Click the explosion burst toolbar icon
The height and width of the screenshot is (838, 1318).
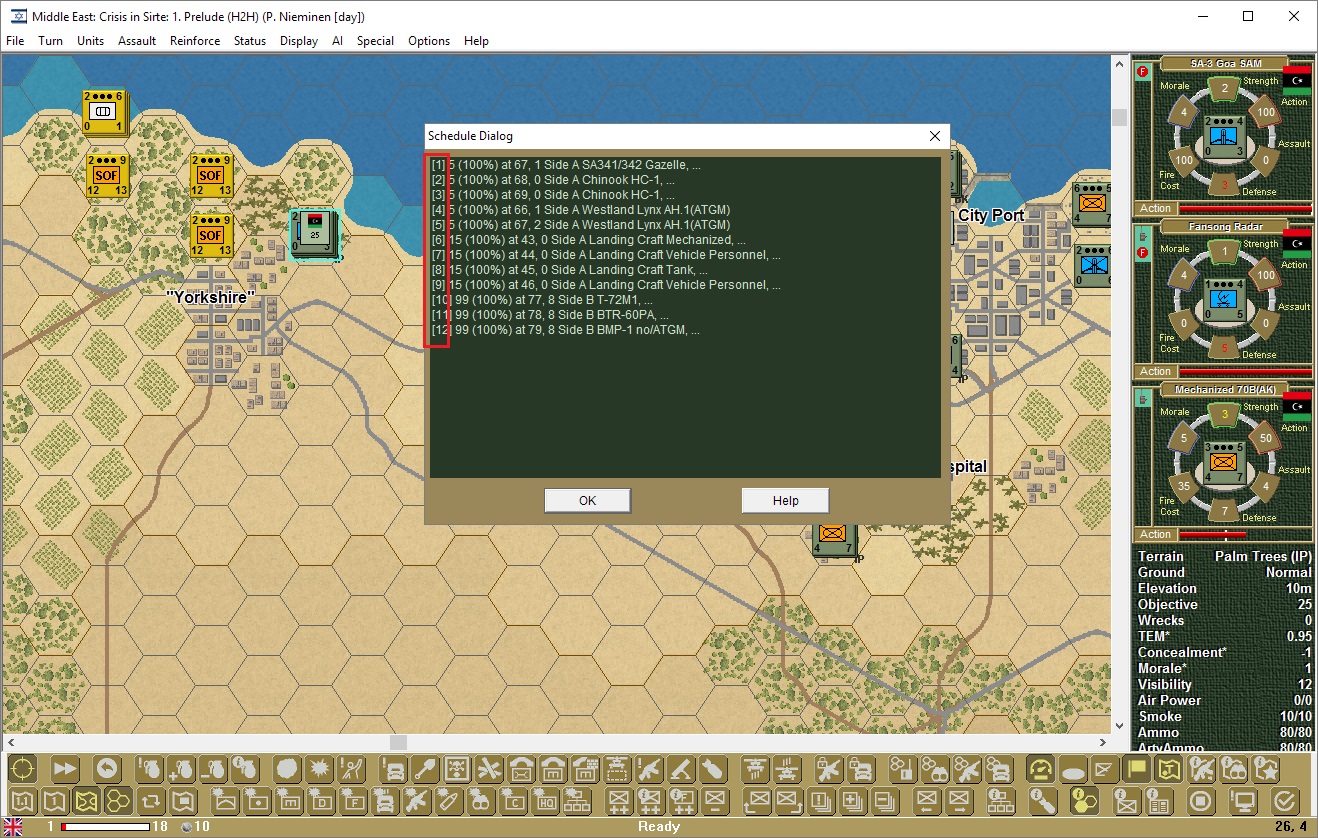319,769
